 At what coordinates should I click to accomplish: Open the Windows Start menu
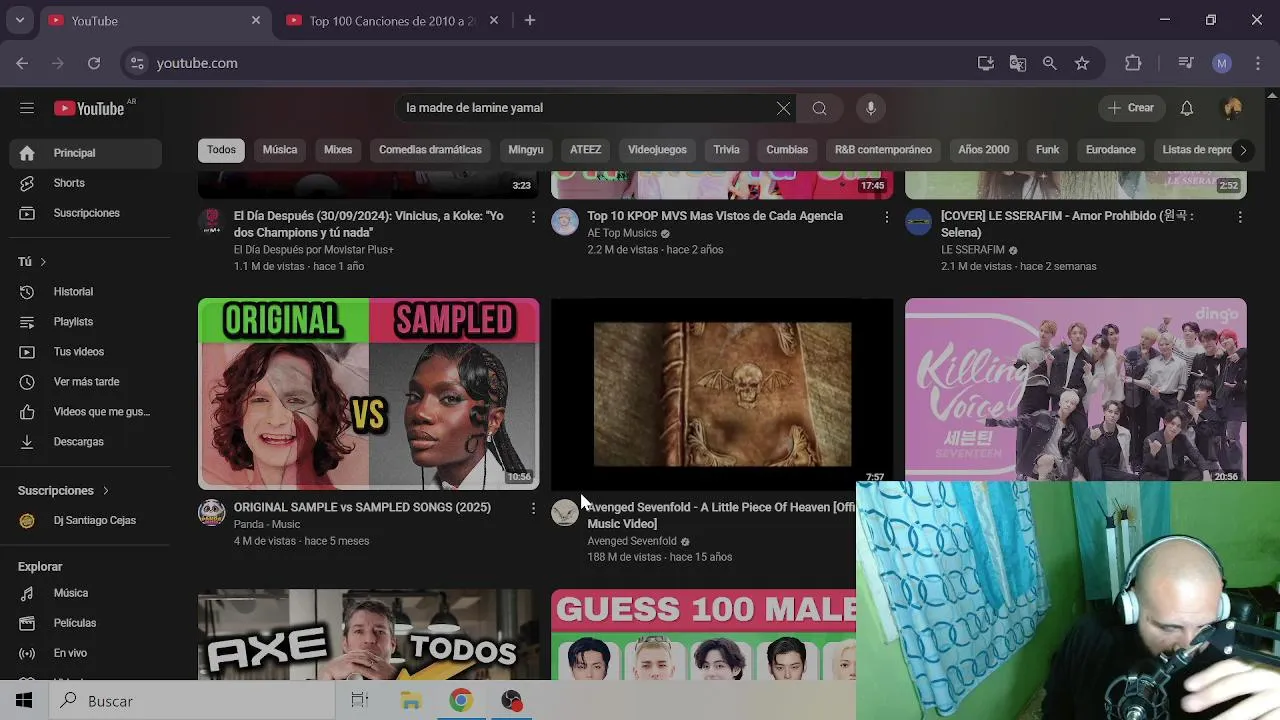tap(24, 701)
